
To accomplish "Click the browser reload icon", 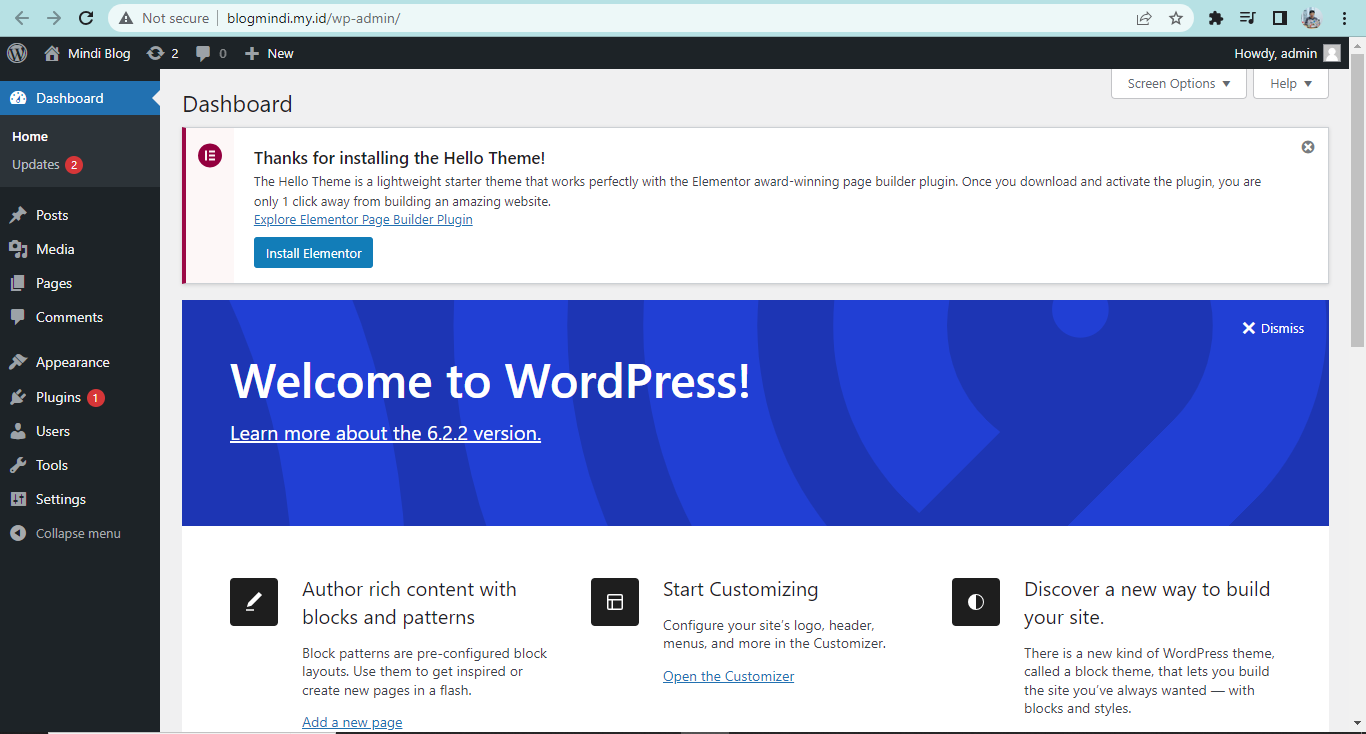I will click(x=85, y=17).
